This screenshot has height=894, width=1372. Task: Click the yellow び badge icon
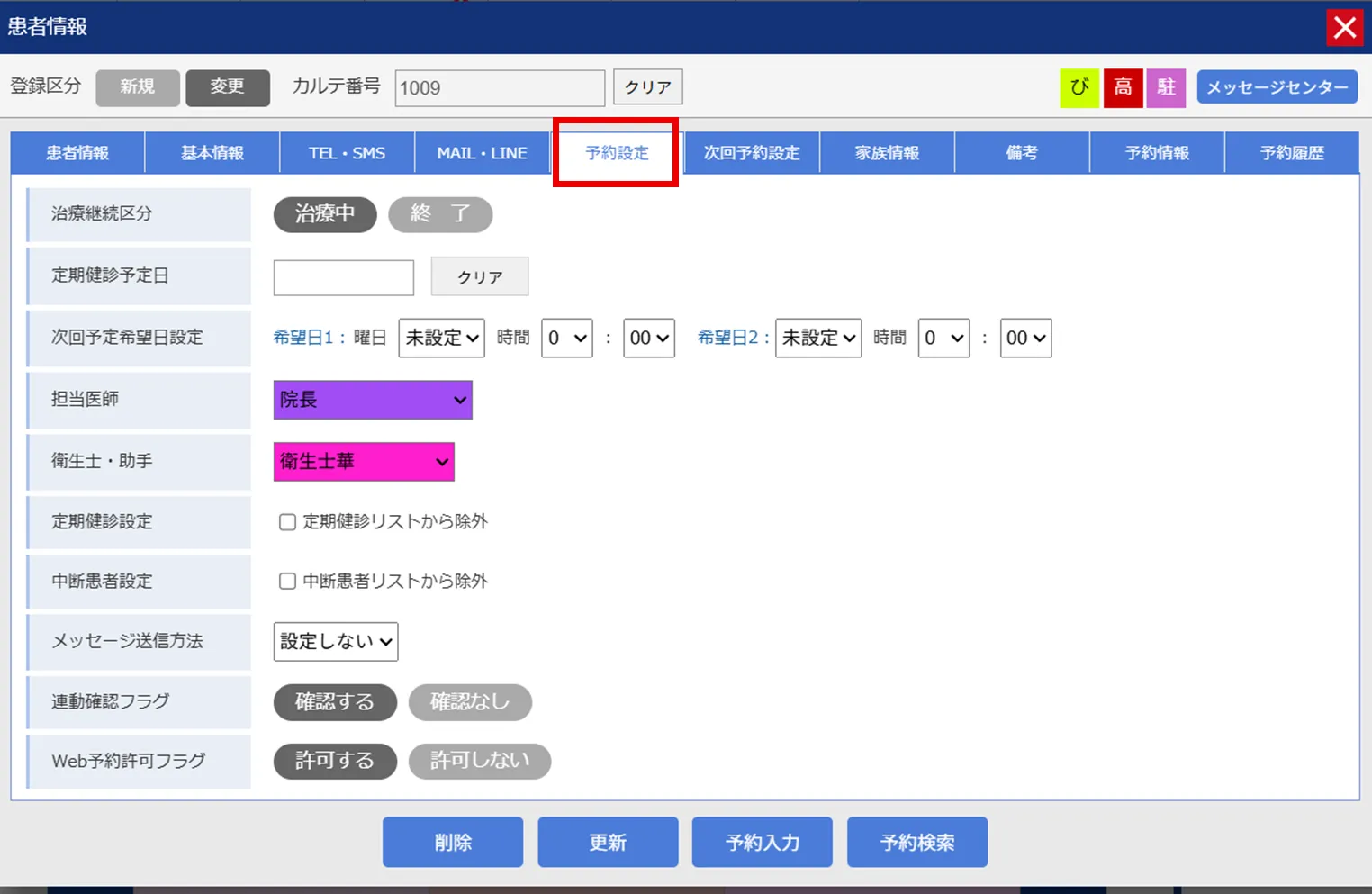point(1079,87)
